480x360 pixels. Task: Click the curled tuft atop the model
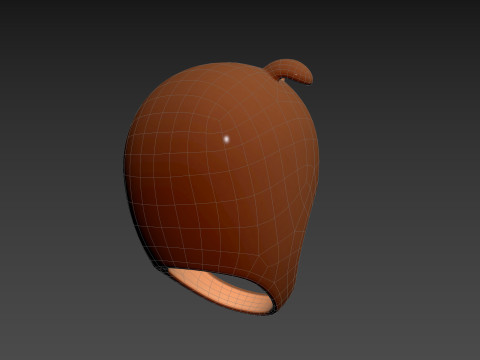point(291,71)
